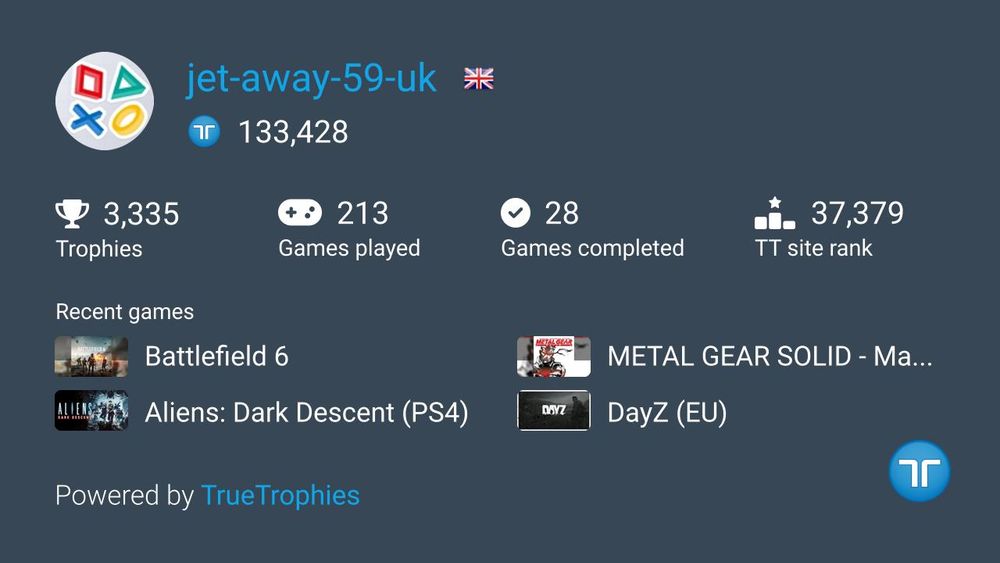Screen dimensions: 1000x563
Task: Click the gamepad Games played icon
Action: [300, 213]
